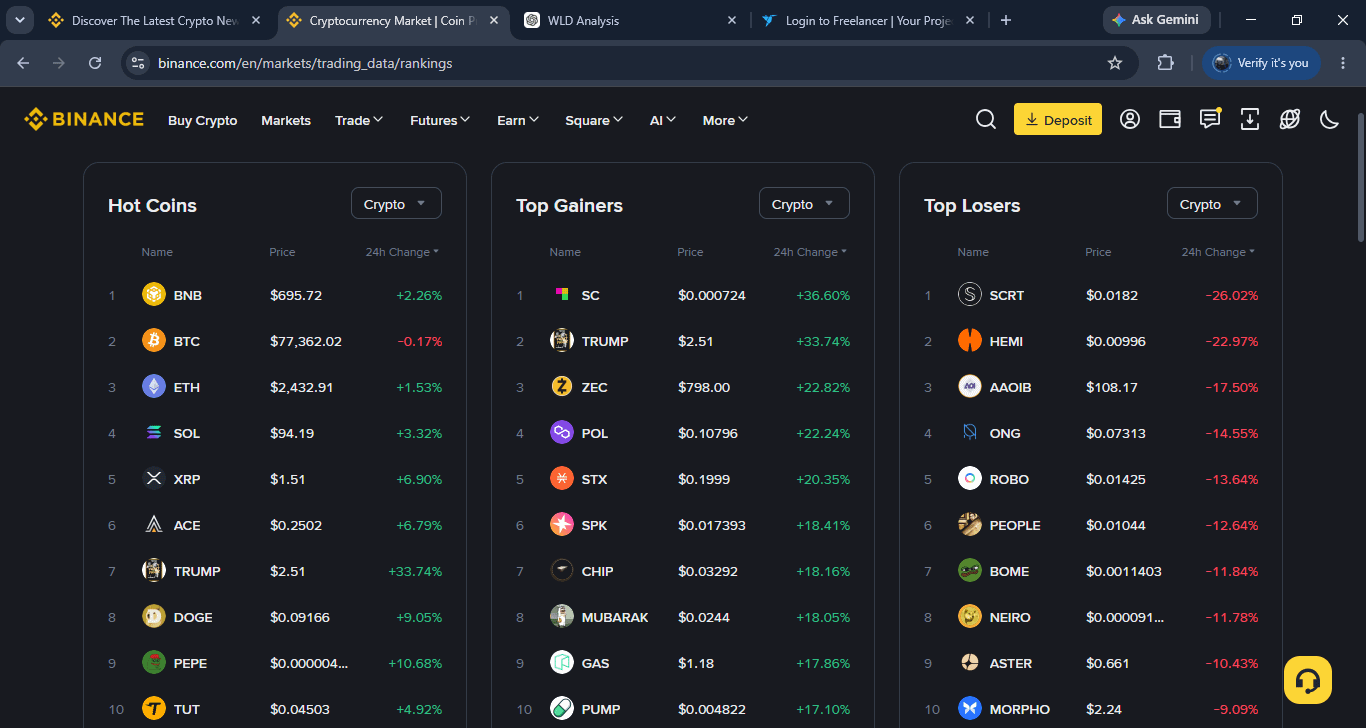
Task: Click the AAOIB price $108.17
Action: point(1112,387)
